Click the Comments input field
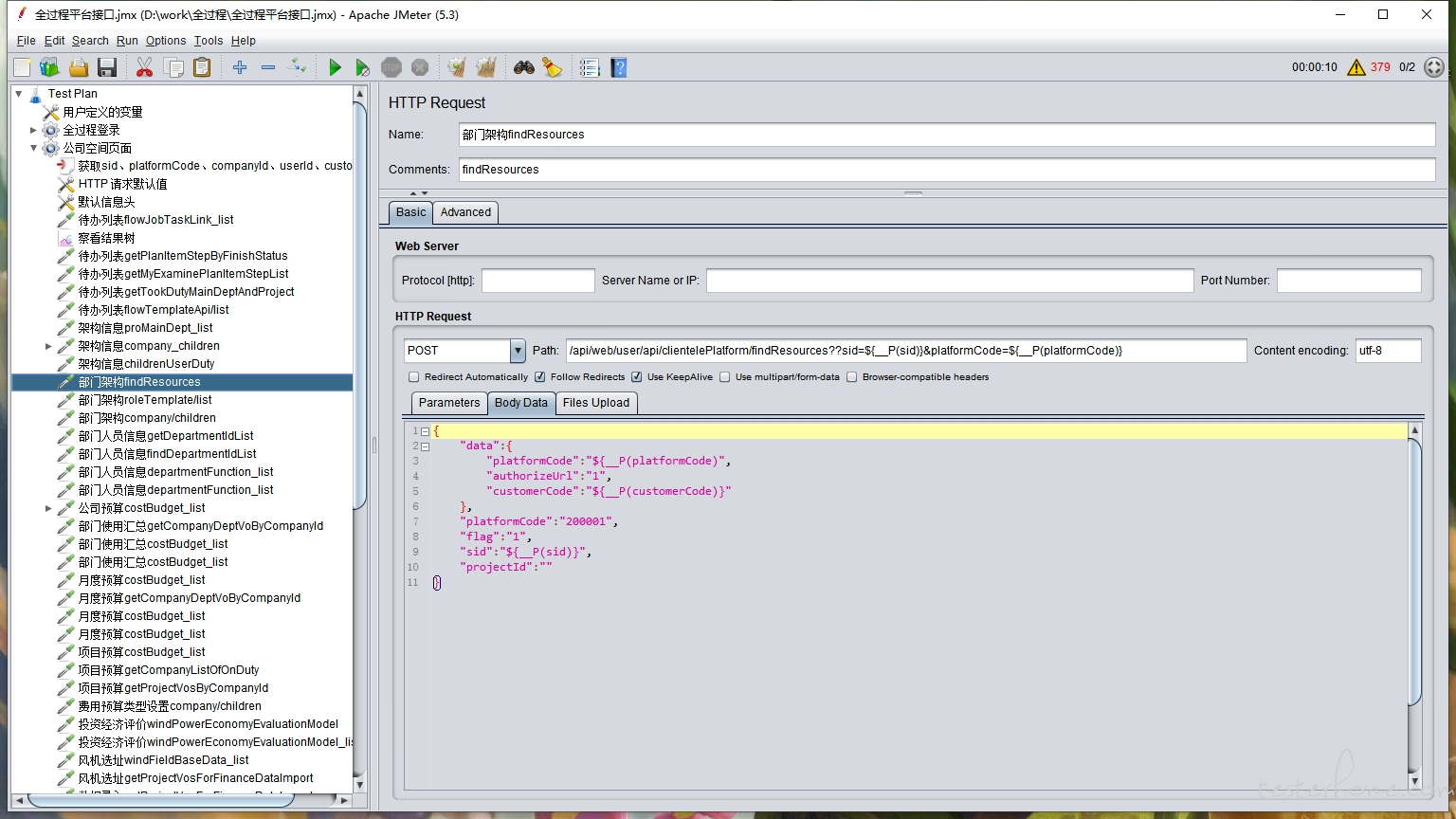 pyautogui.click(x=947, y=170)
